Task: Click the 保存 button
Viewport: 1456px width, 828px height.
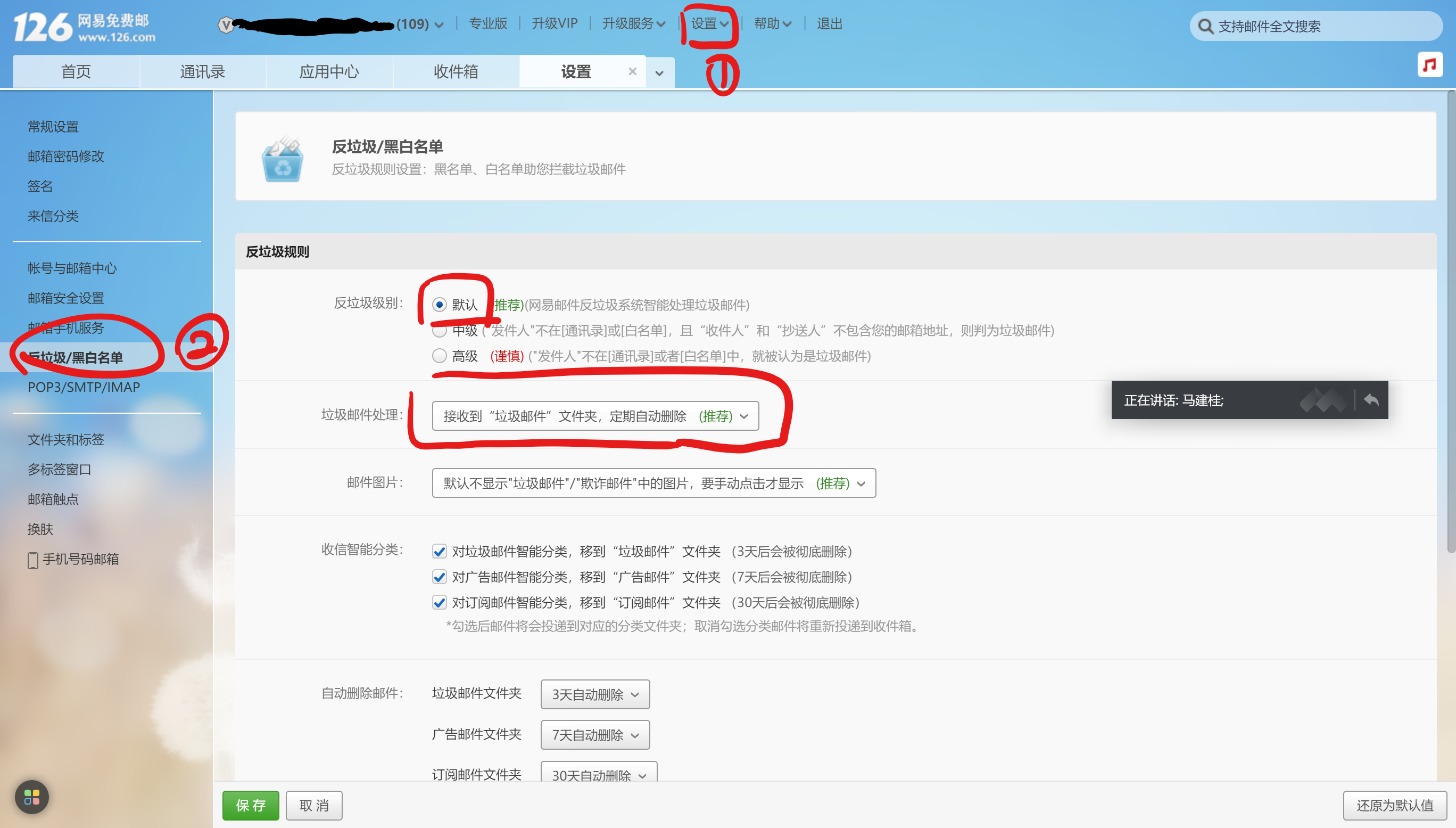Action: click(x=250, y=805)
